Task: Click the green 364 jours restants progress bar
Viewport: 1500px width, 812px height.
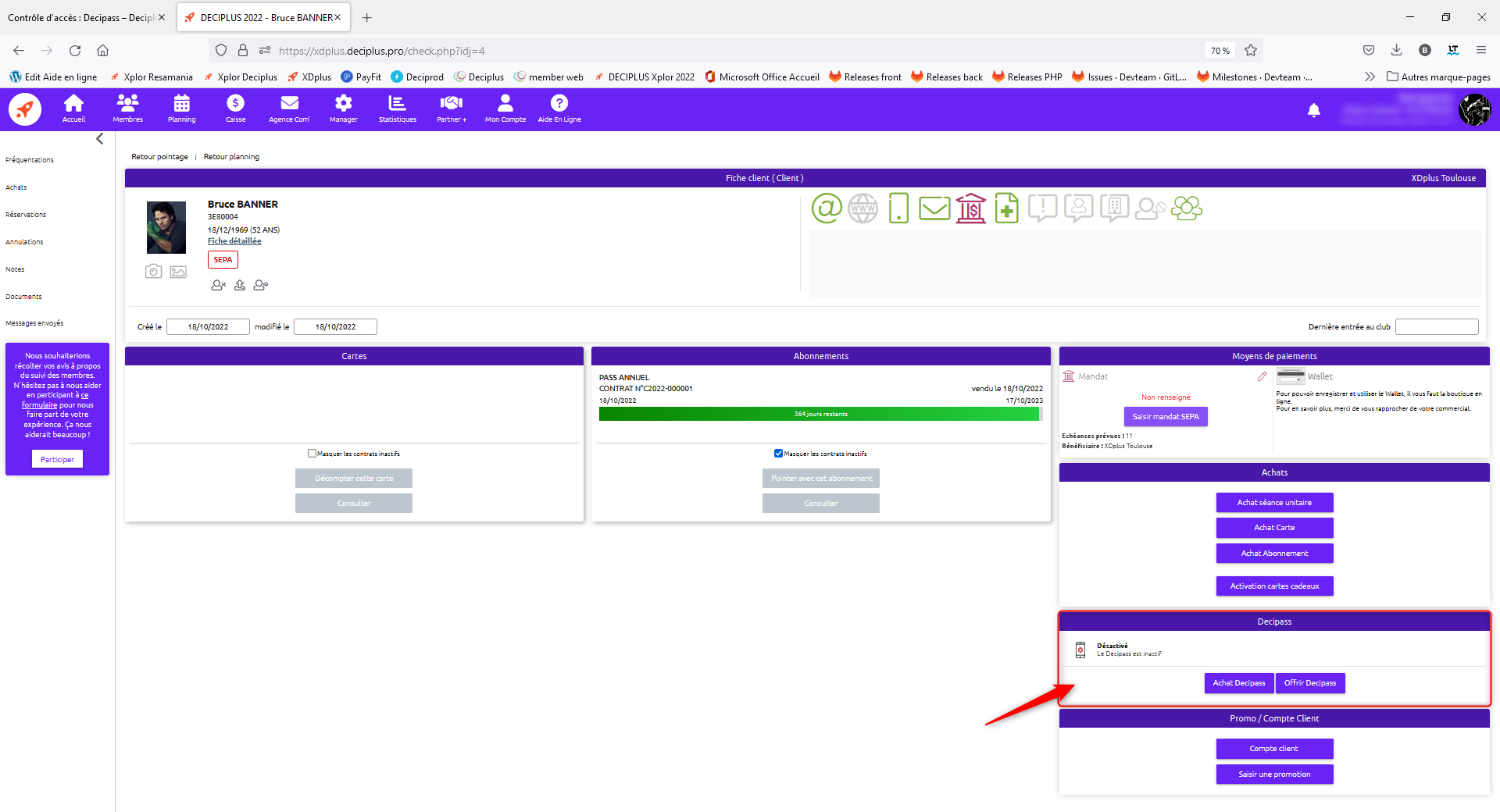Action: pos(819,414)
